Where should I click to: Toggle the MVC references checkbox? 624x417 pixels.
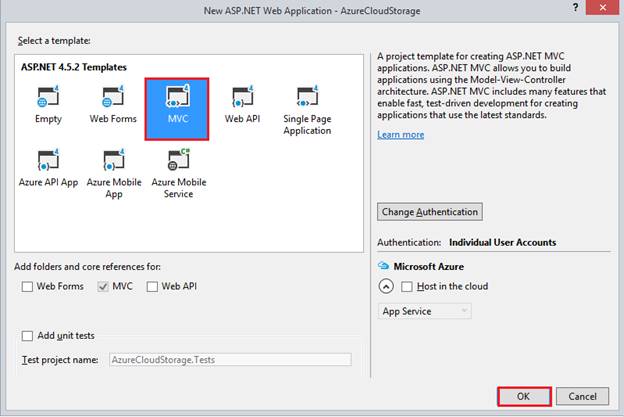click(x=103, y=287)
